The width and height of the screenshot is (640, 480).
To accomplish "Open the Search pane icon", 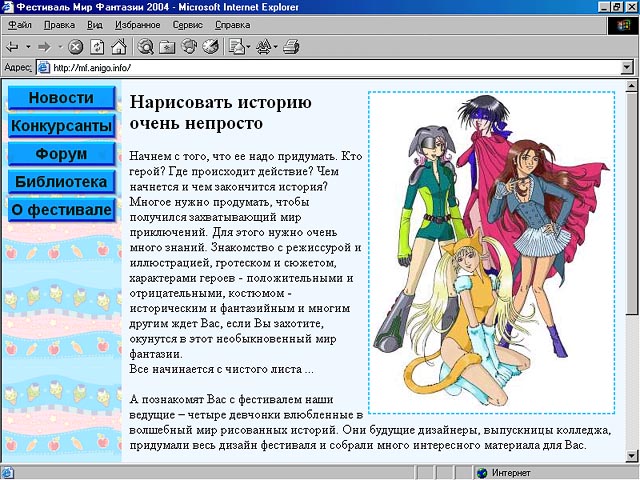I will [x=146, y=46].
